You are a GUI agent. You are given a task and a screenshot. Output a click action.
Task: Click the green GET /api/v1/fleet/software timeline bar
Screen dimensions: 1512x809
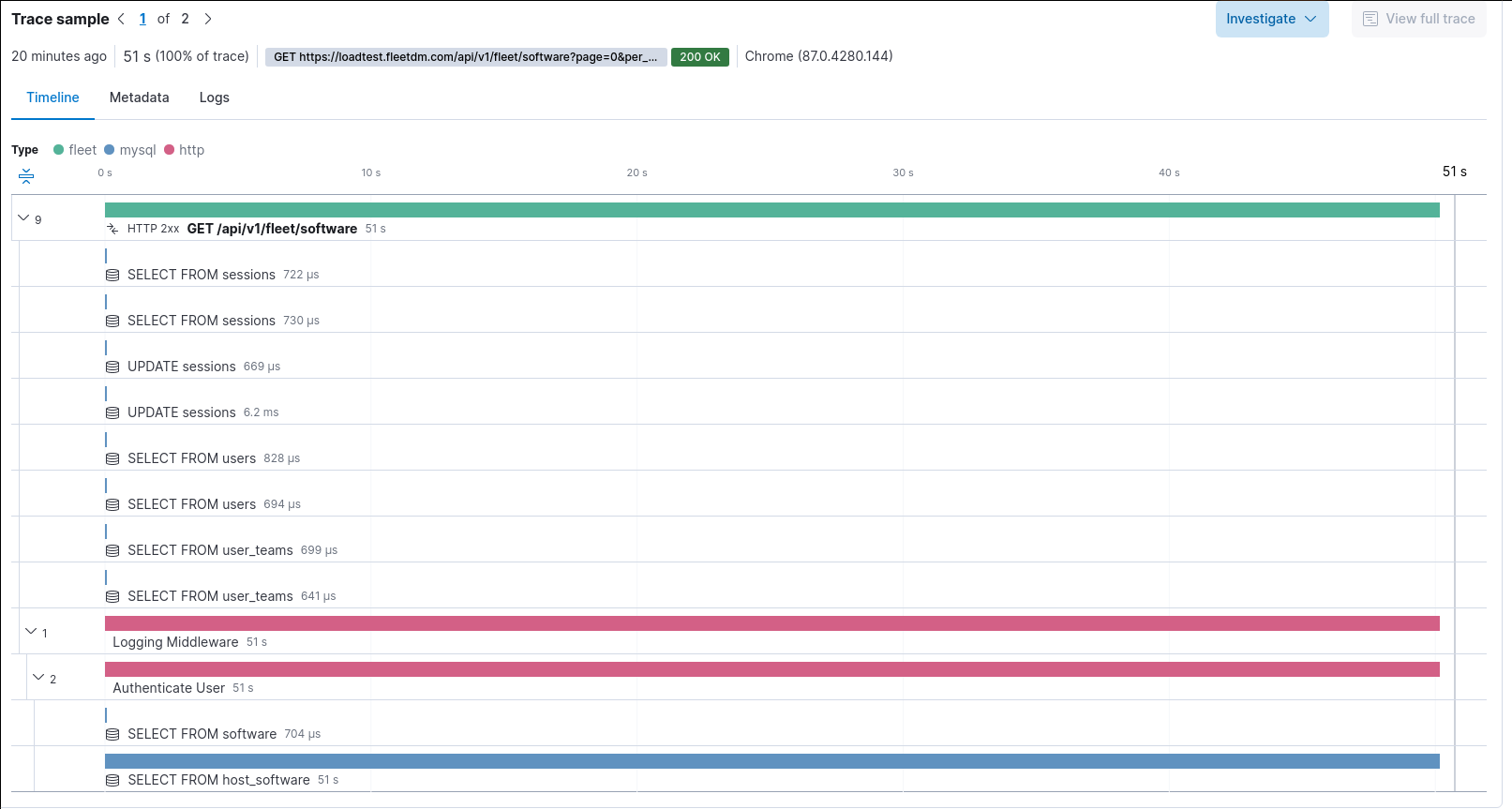click(772, 210)
